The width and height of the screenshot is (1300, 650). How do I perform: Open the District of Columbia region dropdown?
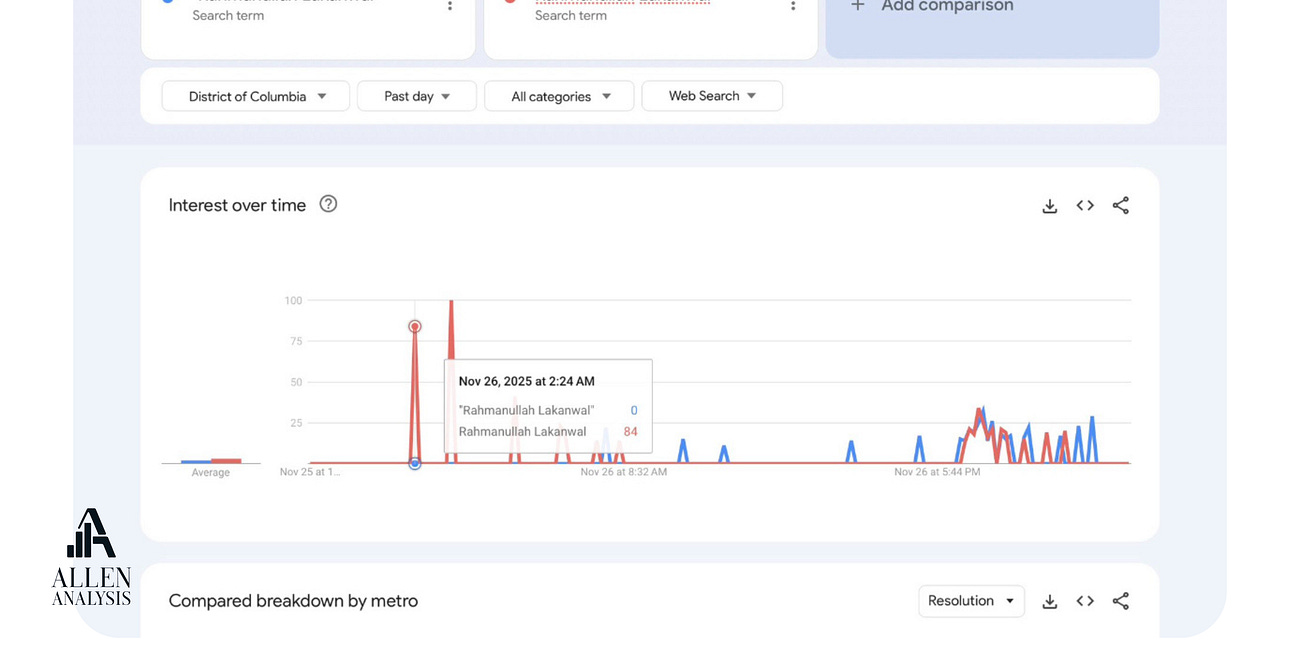tap(255, 96)
